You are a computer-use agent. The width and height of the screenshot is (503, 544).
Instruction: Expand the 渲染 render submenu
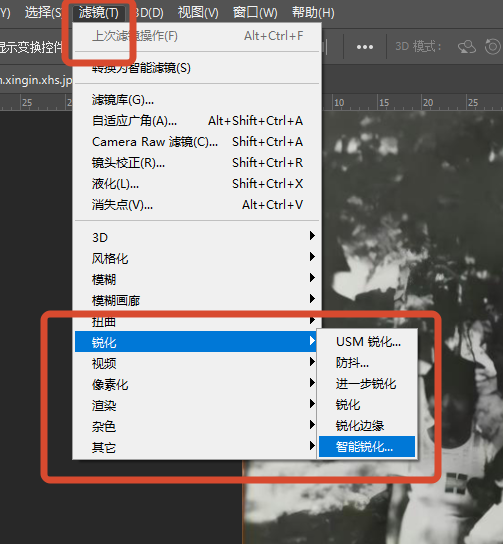pos(197,405)
